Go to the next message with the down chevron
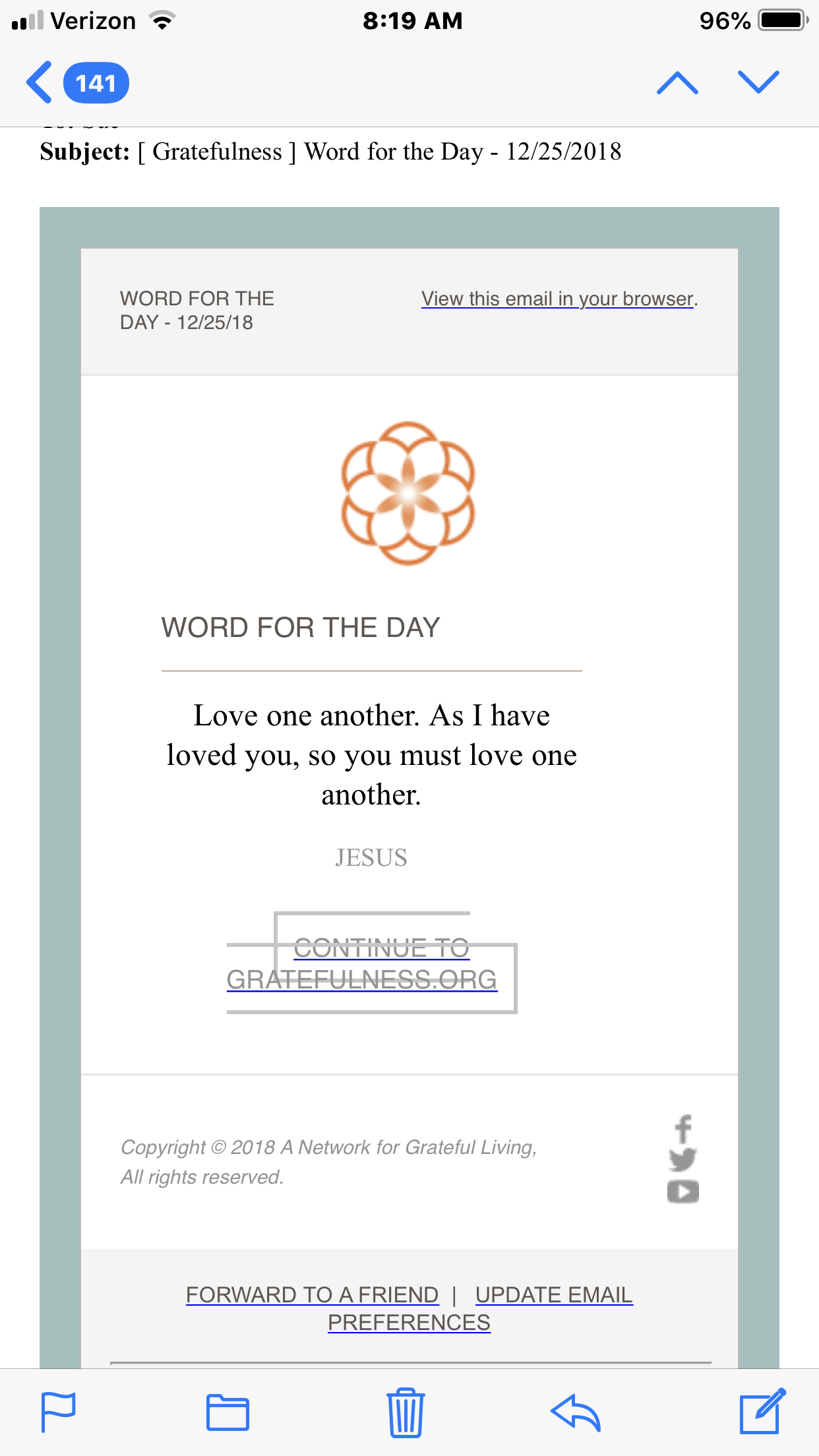Screen dimensions: 819x1456 [758, 82]
